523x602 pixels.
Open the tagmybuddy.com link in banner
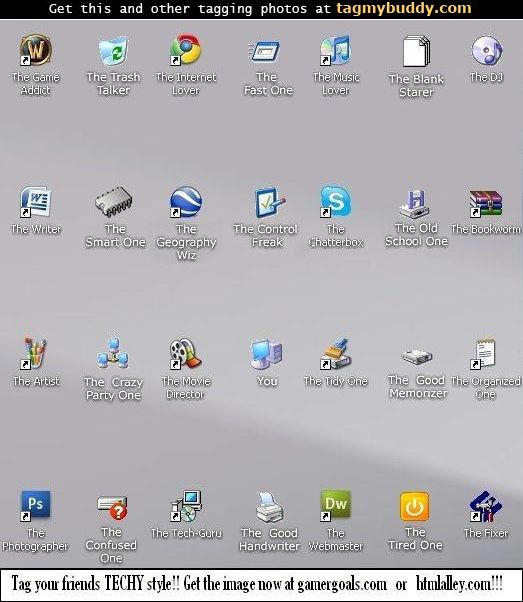pos(404,8)
